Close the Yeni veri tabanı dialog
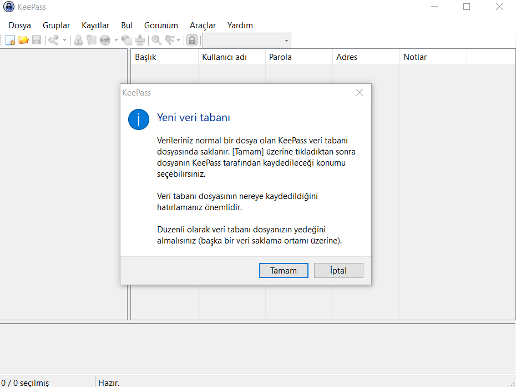The width and height of the screenshot is (516, 388). tap(359, 93)
